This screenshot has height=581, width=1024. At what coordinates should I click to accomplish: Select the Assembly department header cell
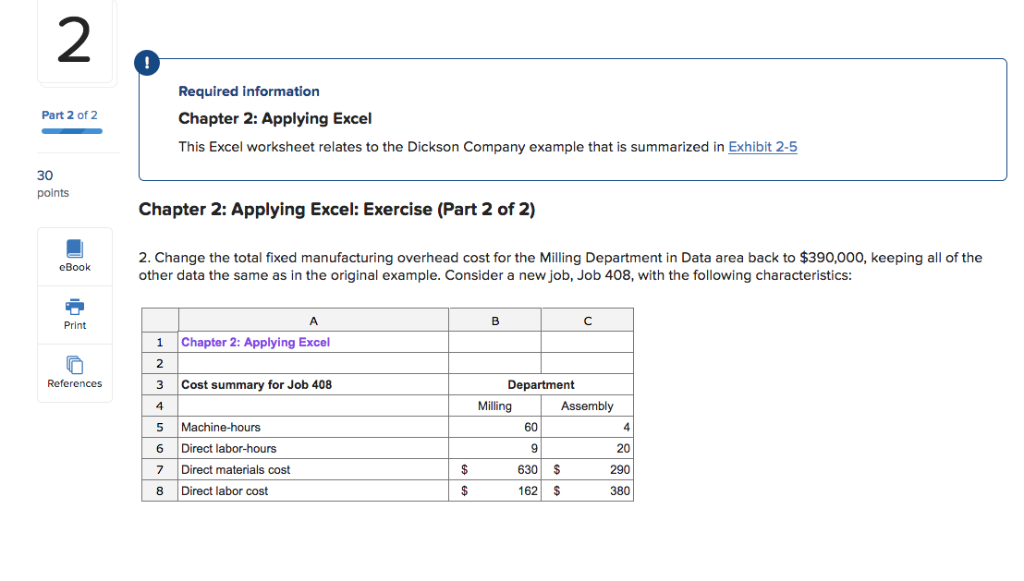(x=587, y=405)
